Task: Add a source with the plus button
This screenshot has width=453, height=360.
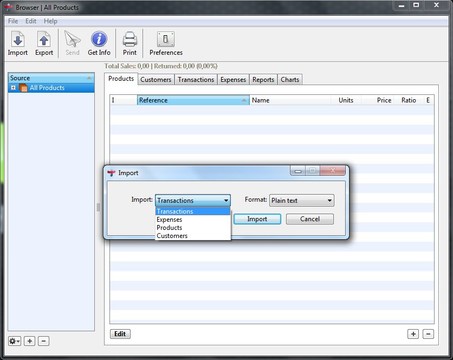Action: click(30, 341)
